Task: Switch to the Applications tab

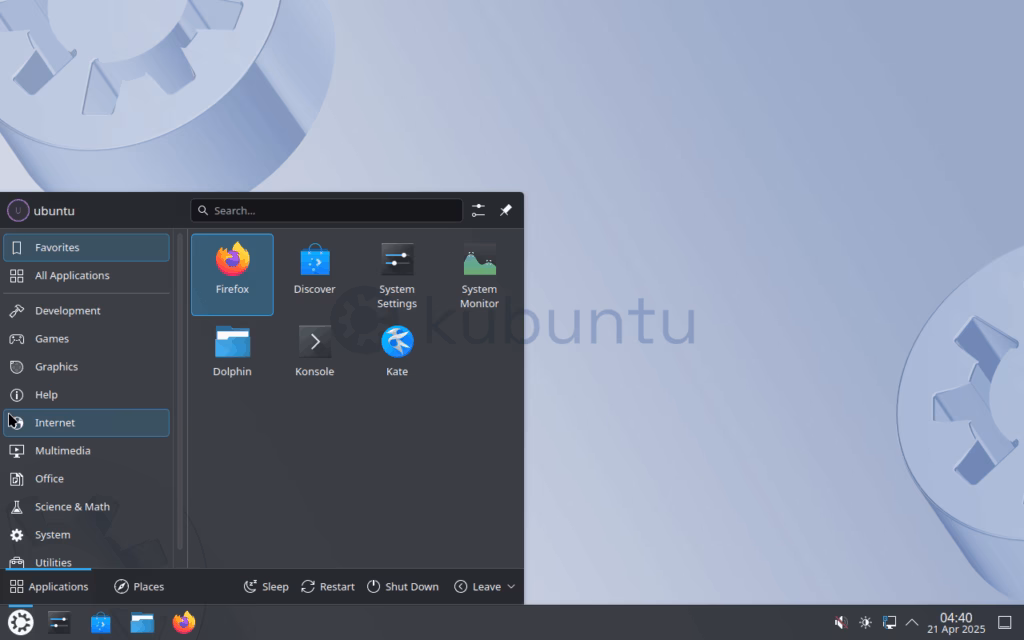Action: (x=49, y=586)
